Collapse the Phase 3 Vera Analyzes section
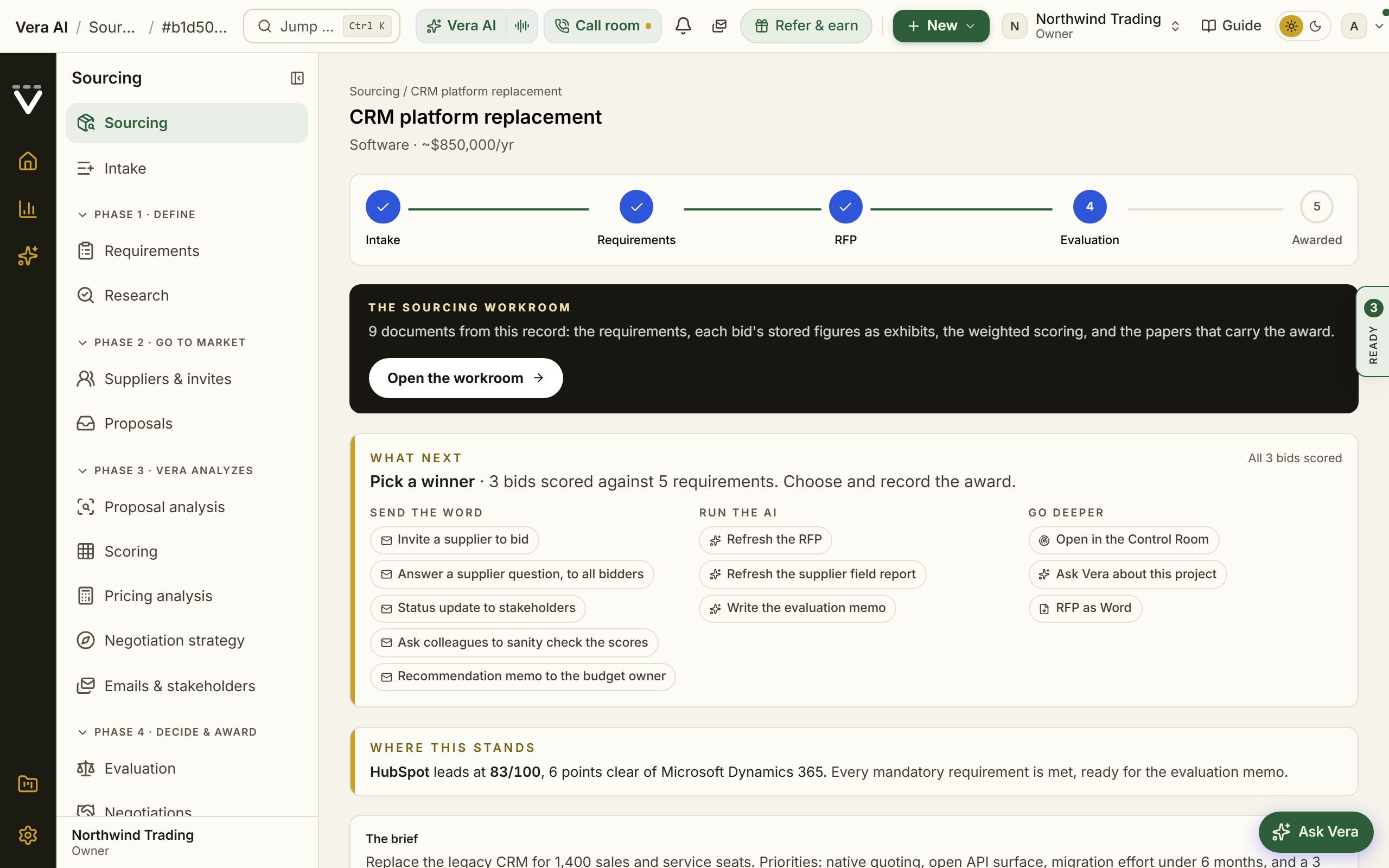 pos(165,471)
